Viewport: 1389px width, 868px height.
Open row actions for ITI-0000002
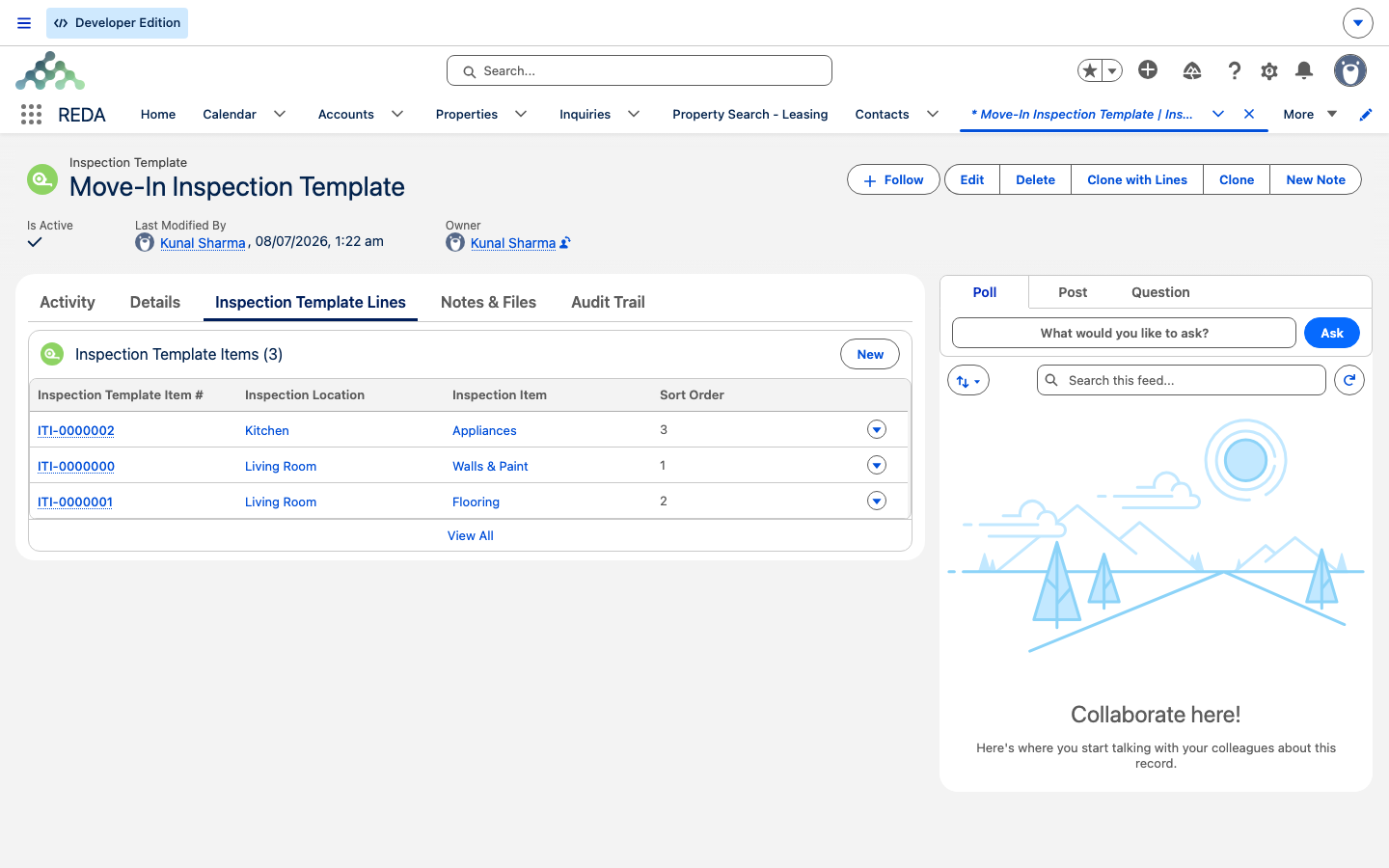[877, 429]
